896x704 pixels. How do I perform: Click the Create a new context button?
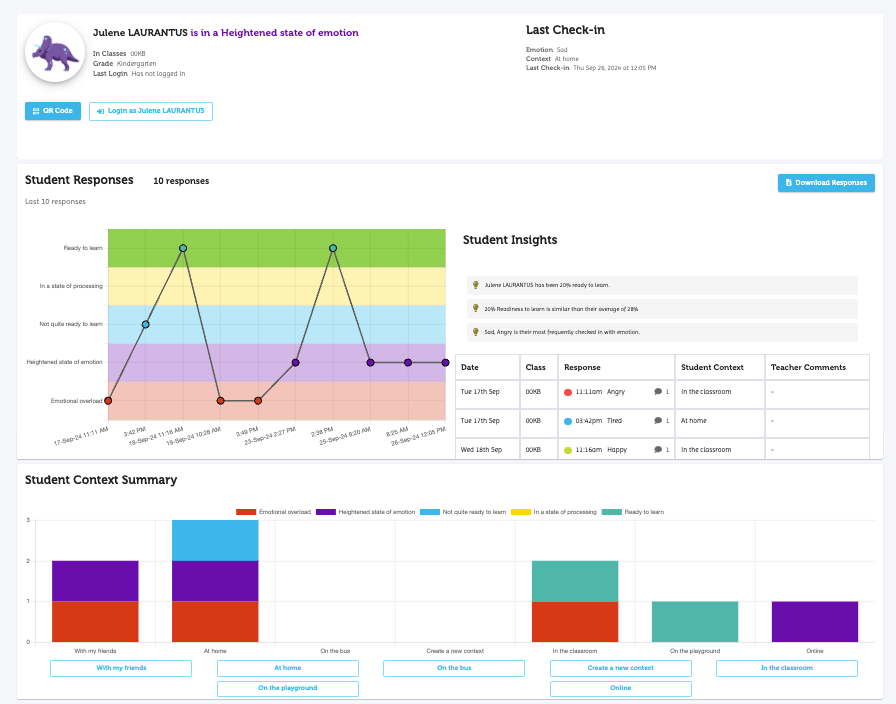click(x=620, y=668)
